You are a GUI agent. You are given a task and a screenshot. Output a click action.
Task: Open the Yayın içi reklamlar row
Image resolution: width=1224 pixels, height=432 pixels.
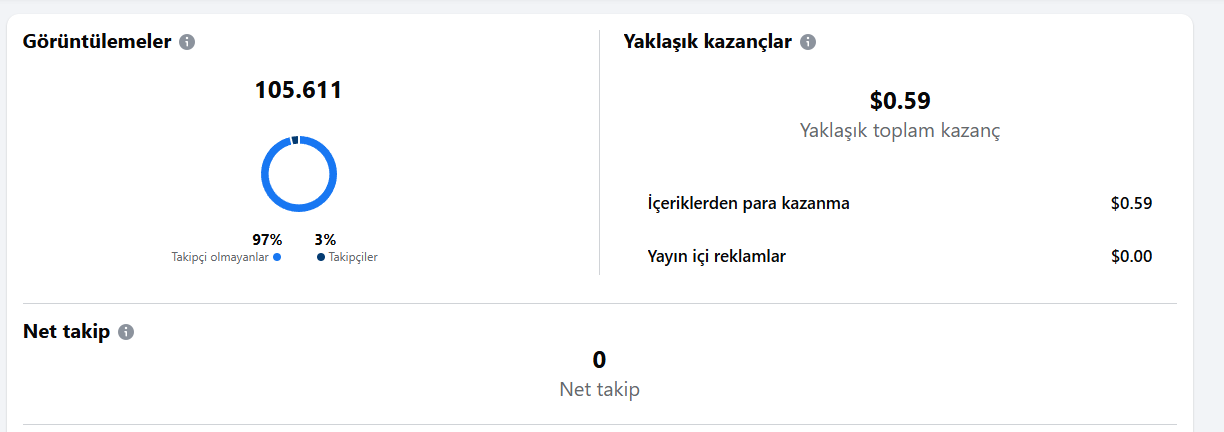(716, 257)
